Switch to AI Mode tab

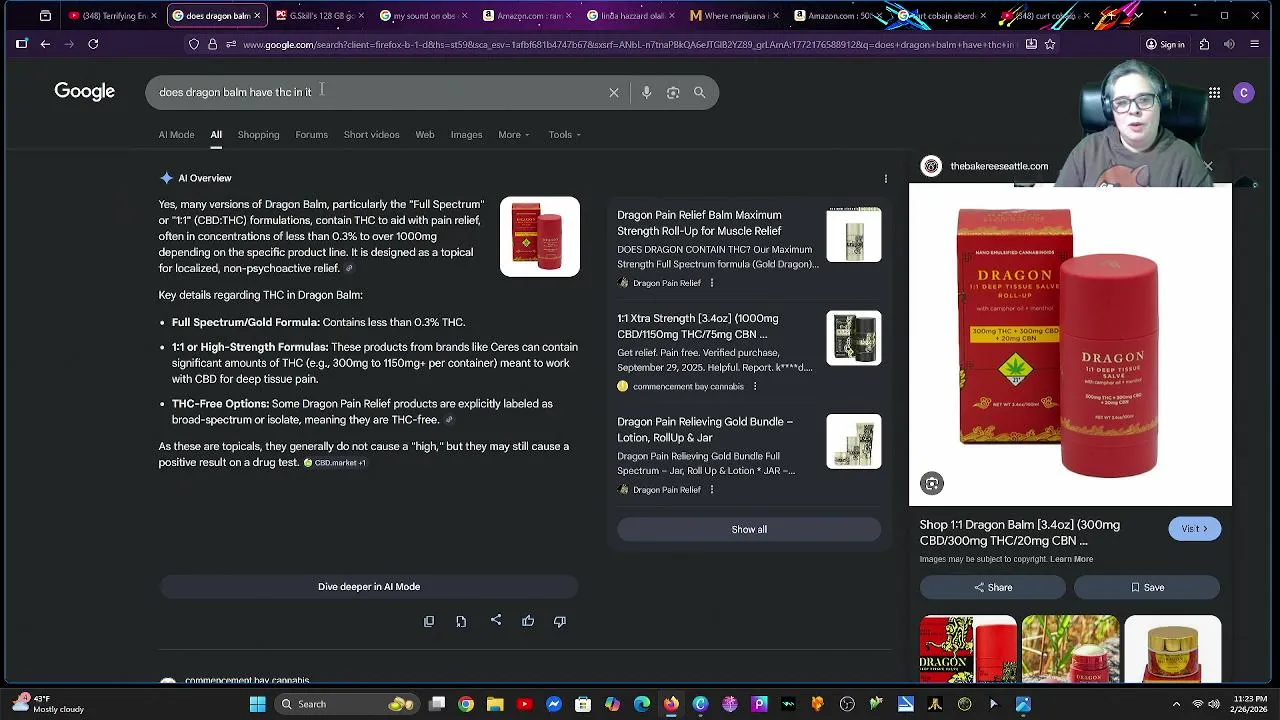click(176, 135)
